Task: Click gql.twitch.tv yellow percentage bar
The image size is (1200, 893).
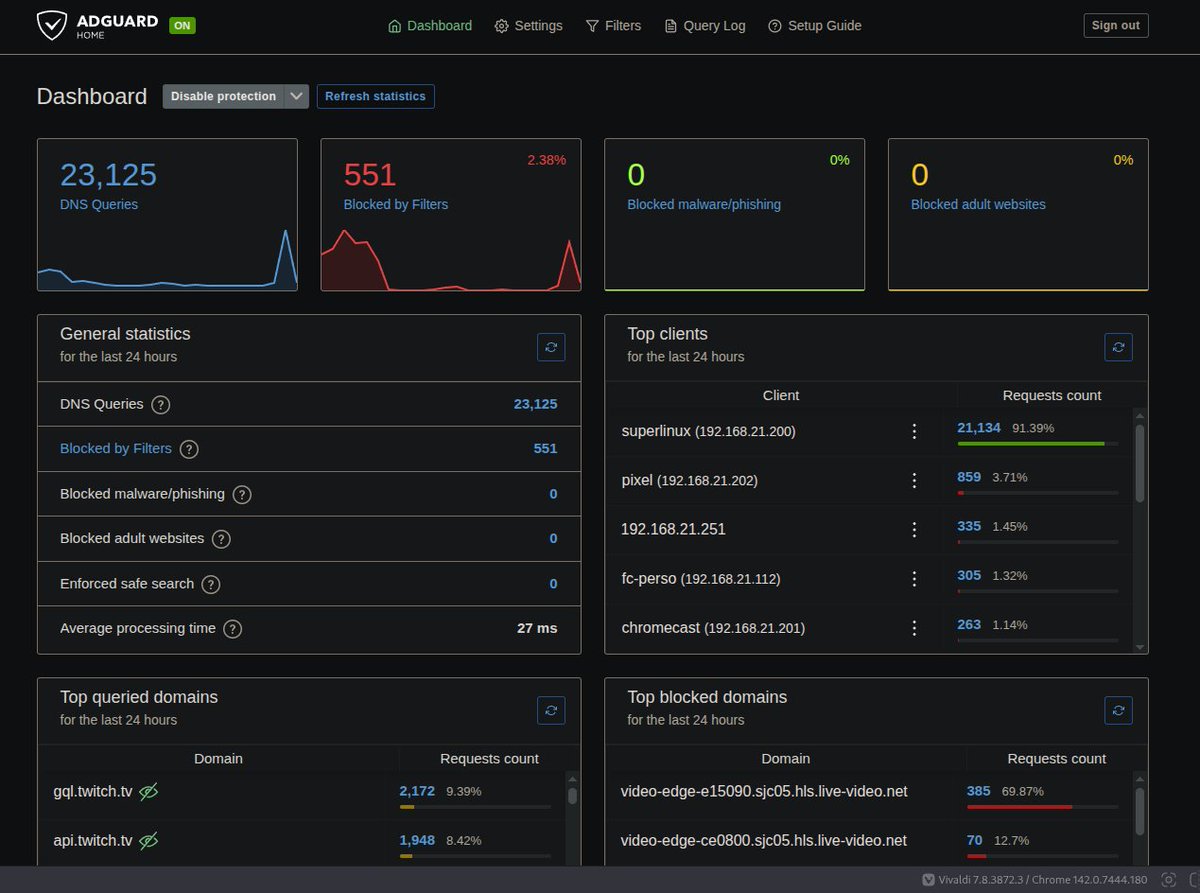Action: [406, 807]
